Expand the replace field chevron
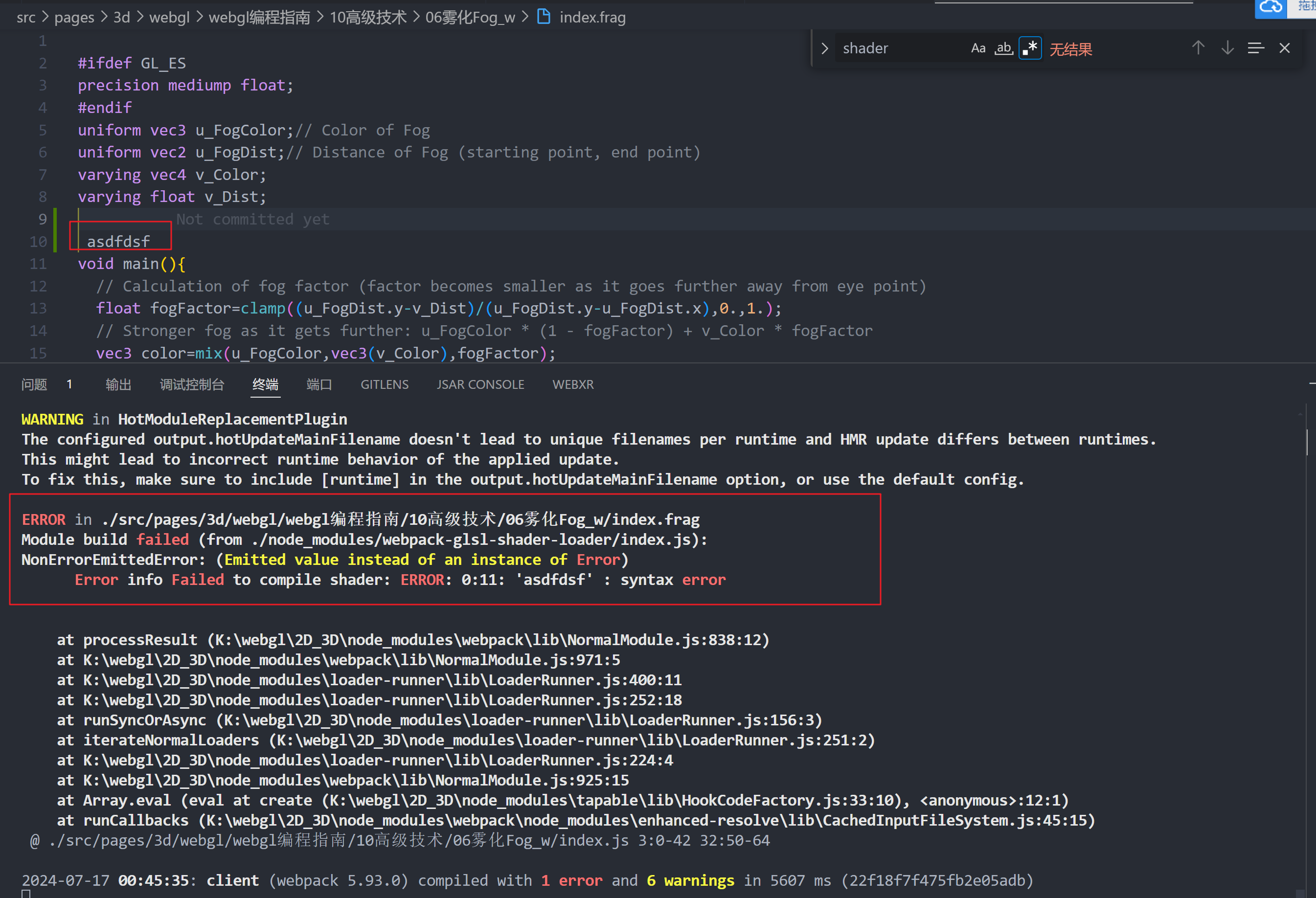The height and width of the screenshot is (898, 1316). click(824, 49)
